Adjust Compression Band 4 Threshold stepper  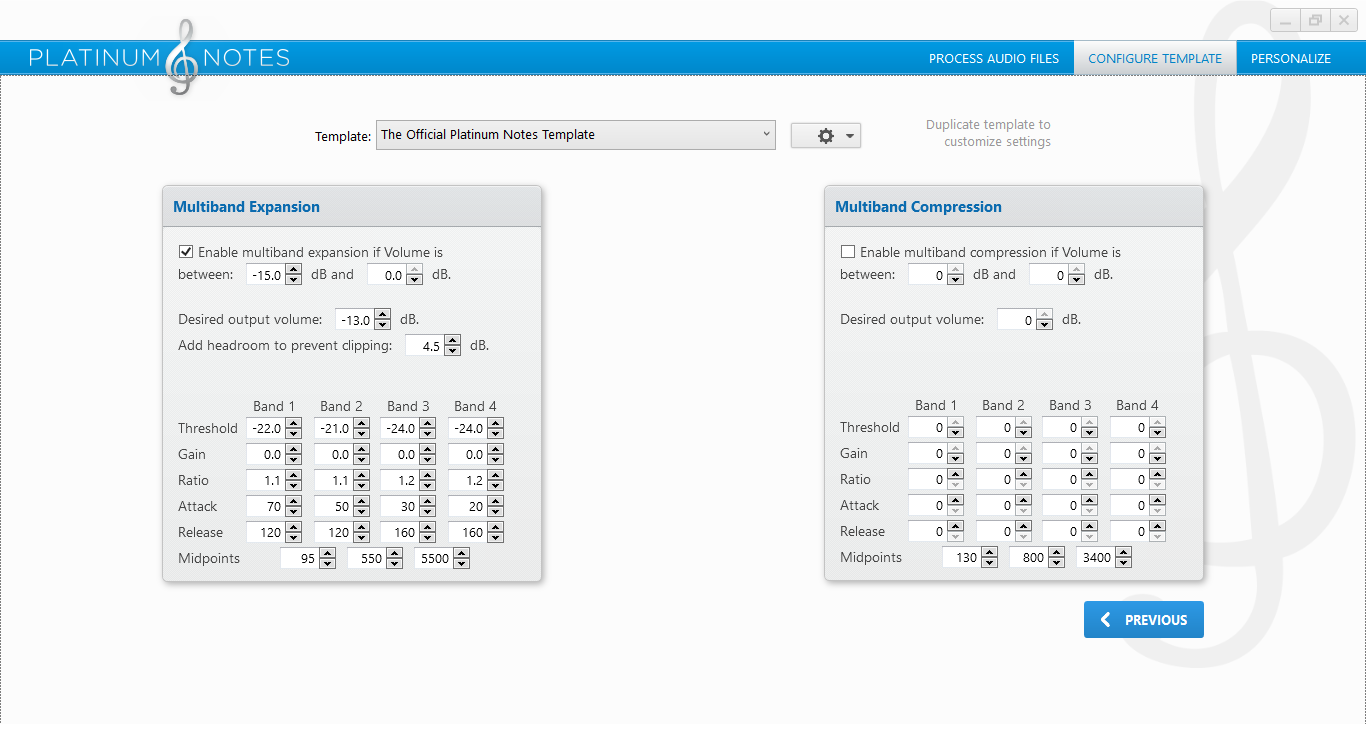click(x=1156, y=427)
